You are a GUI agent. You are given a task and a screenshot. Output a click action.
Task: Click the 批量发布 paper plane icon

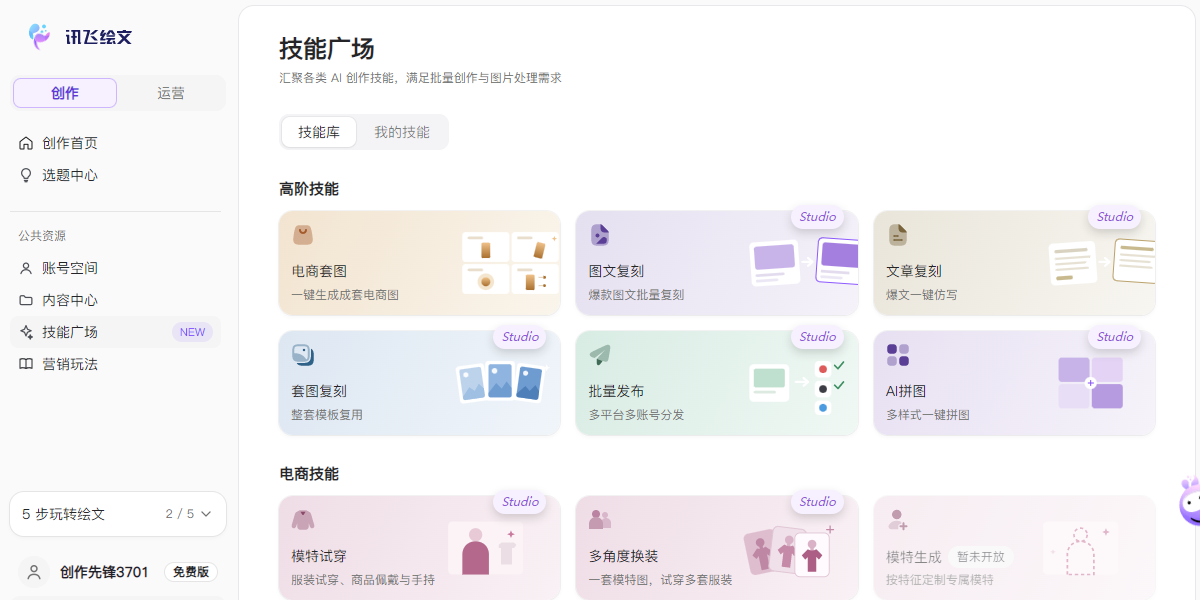click(599, 355)
